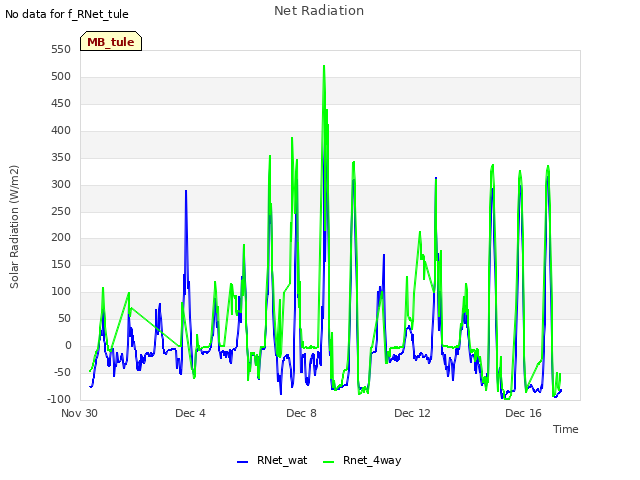Image resolution: width=640 pixels, height=480 pixels.
Task: Click the 450 y-axis tick label
Action: (x=61, y=103)
